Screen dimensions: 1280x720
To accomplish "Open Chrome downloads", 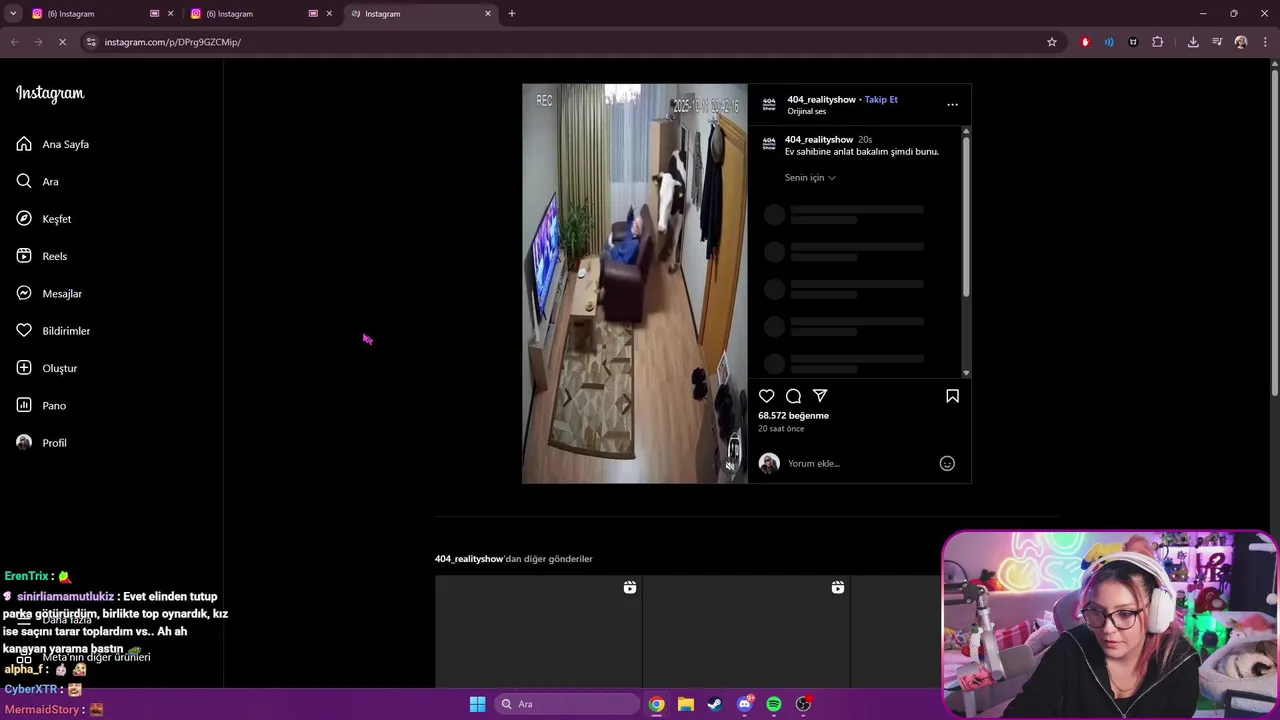I will point(1193,42).
